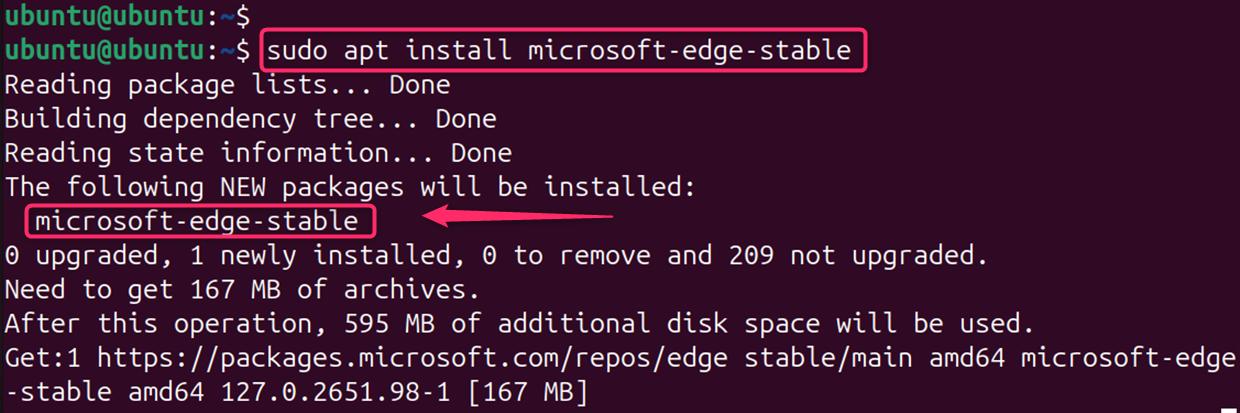Click the 'Building dependency tree' text

point(212,119)
